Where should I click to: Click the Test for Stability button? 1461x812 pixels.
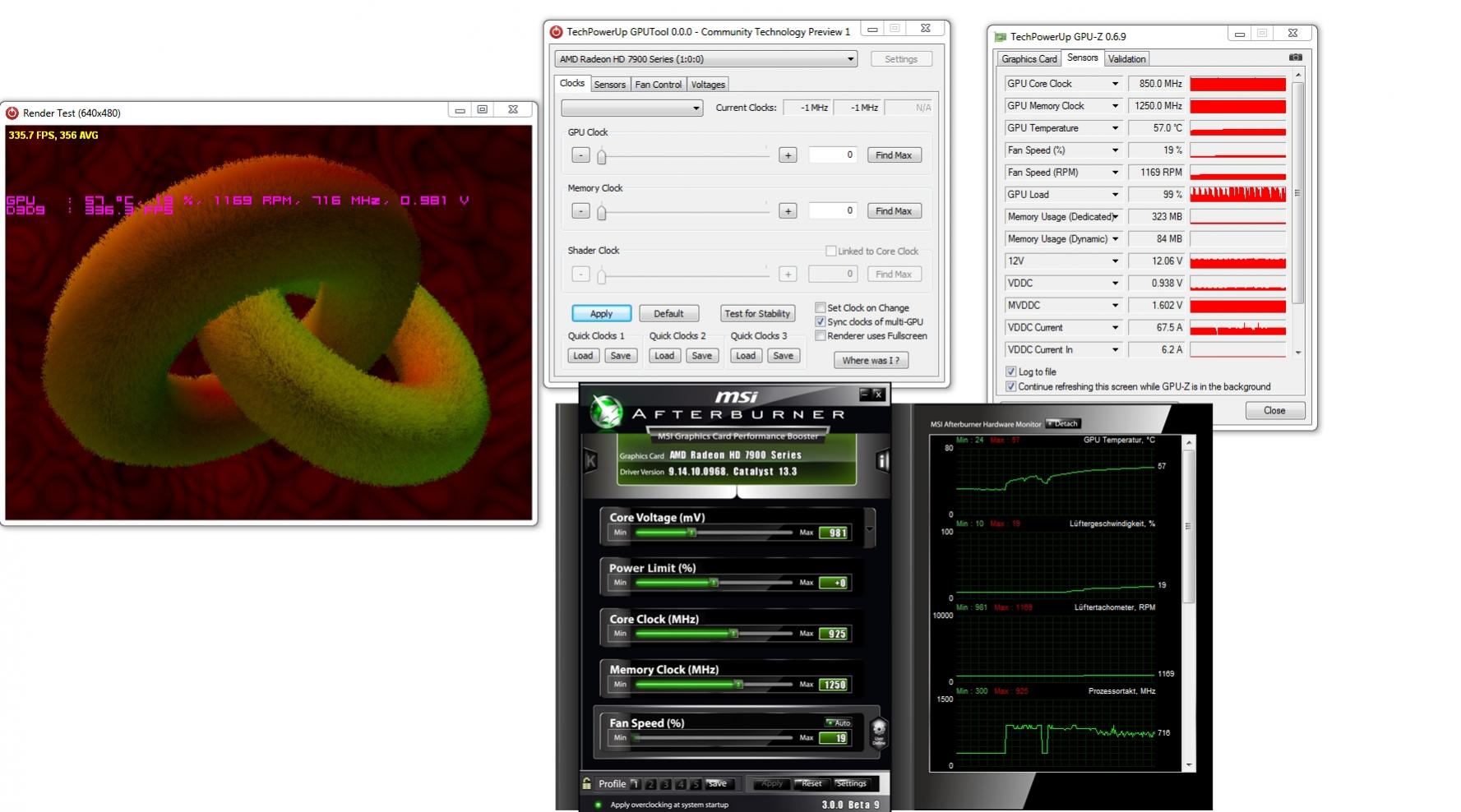coord(757,314)
